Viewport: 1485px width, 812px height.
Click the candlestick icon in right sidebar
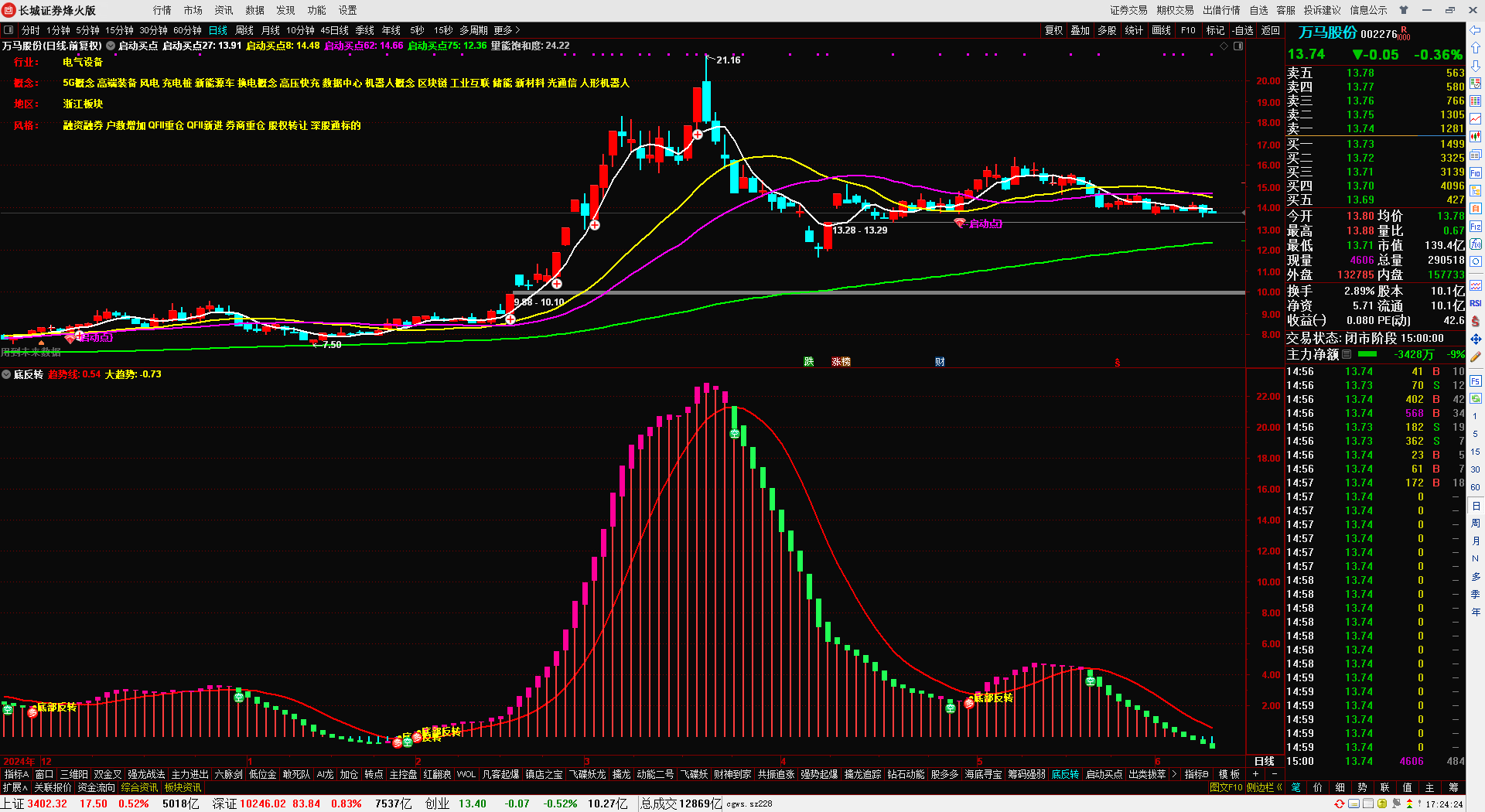click(x=1476, y=137)
